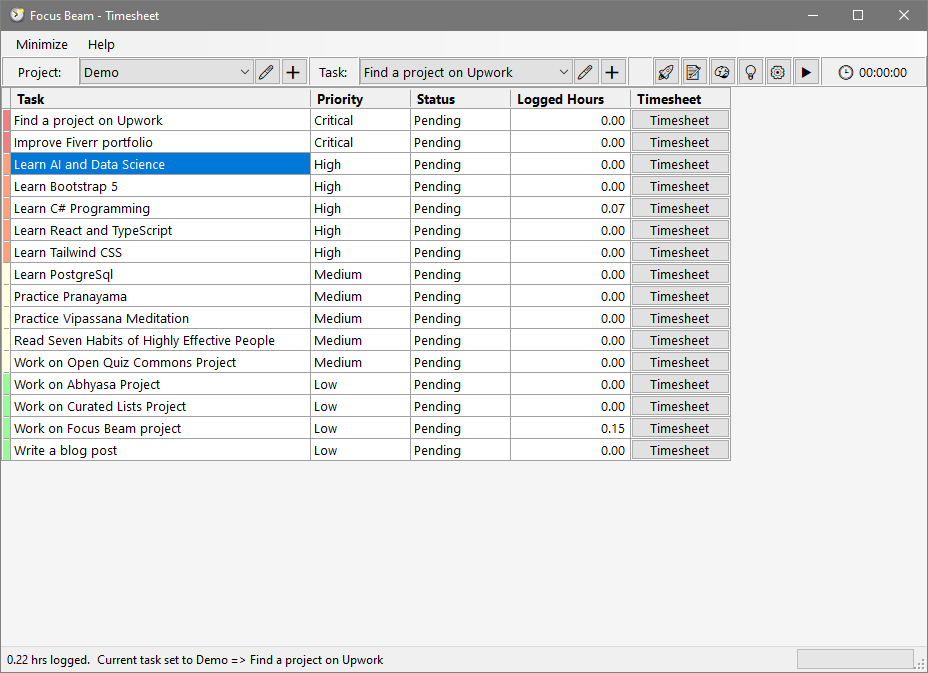Viewport: 928px width, 673px height.
Task: Click the rocket icon in the toolbar
Action: point(665,72)
